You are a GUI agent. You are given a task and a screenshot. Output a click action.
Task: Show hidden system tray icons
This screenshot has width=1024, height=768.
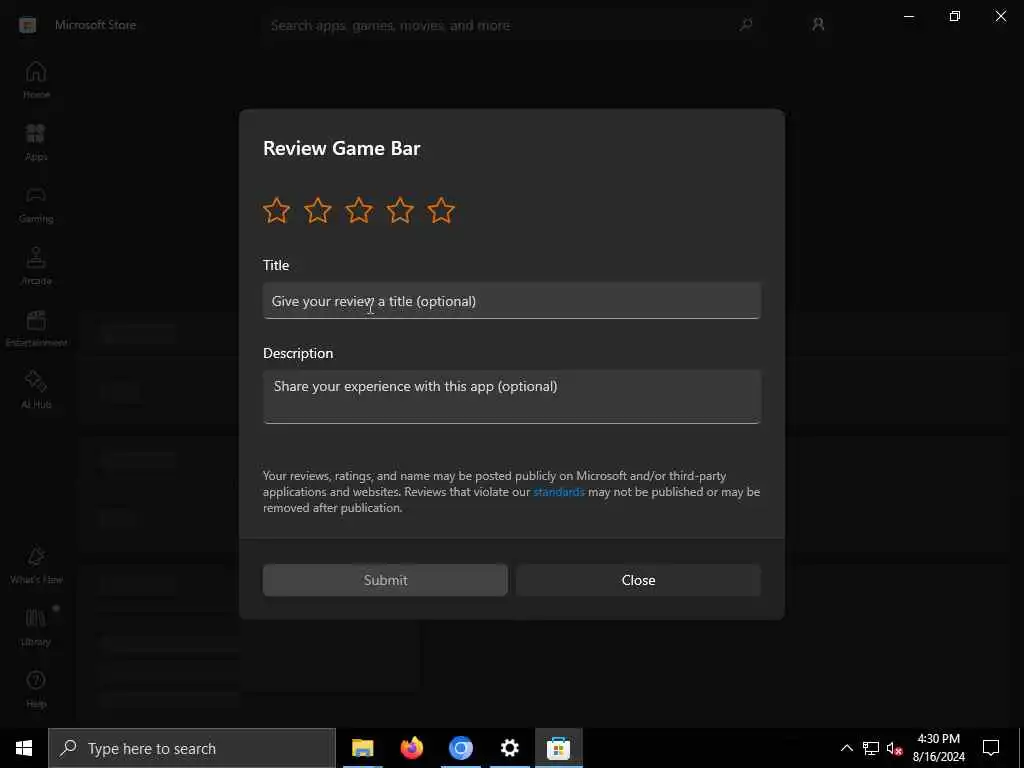click(x=846, y=748)
